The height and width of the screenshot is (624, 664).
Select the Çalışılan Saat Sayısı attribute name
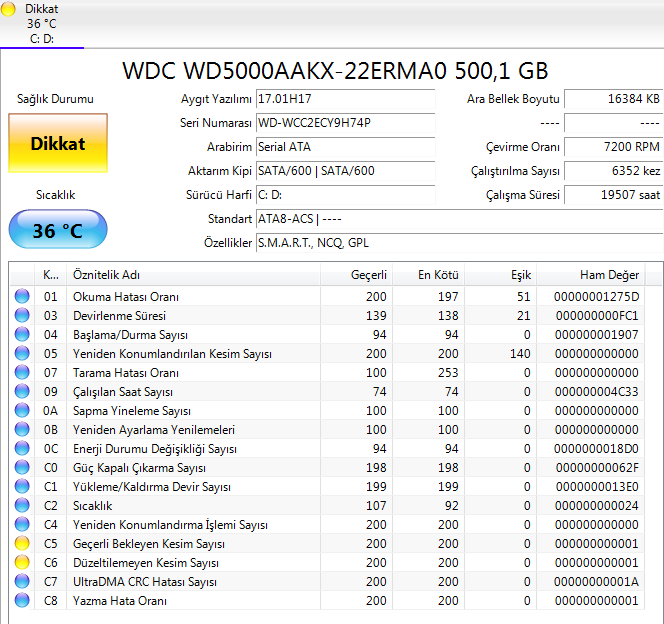coord(123,392)
